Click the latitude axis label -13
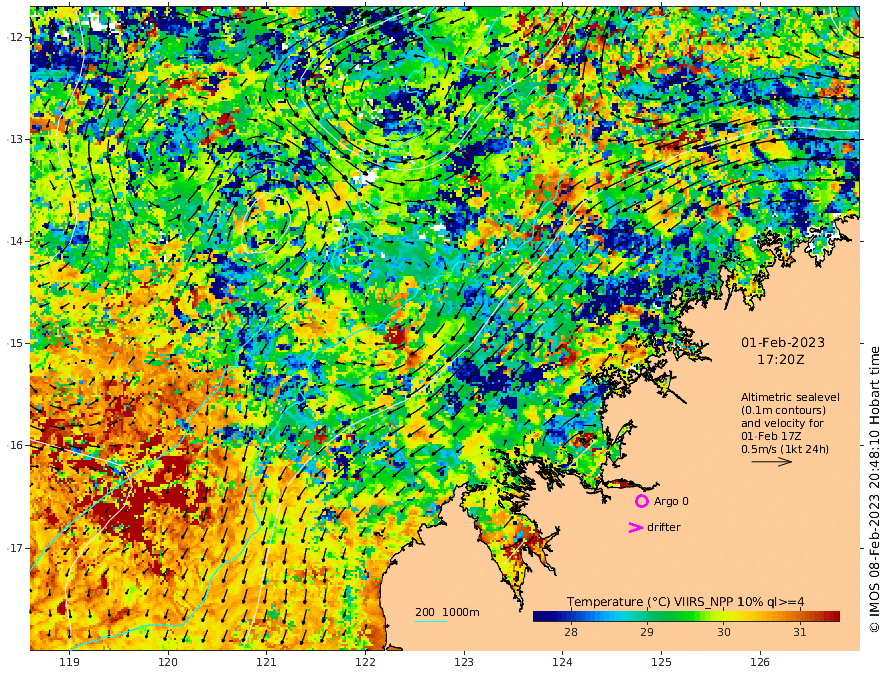 [15, 139]
